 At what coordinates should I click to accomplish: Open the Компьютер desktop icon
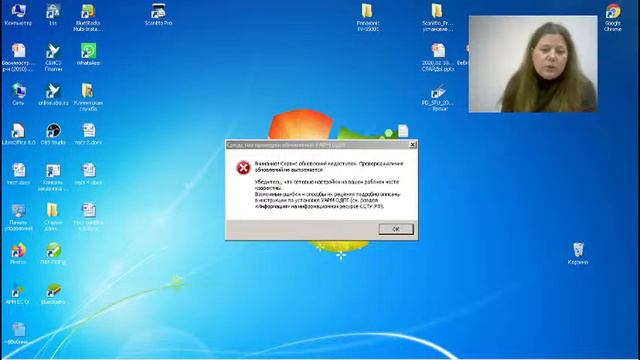tap(18, 15)
